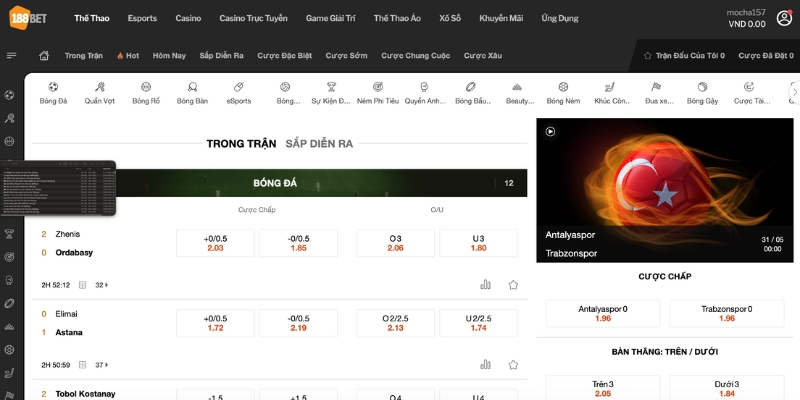Switch to the Trong Trận heading tab
This screenshot has width=800, height=400.
click(x=241, y=144)
